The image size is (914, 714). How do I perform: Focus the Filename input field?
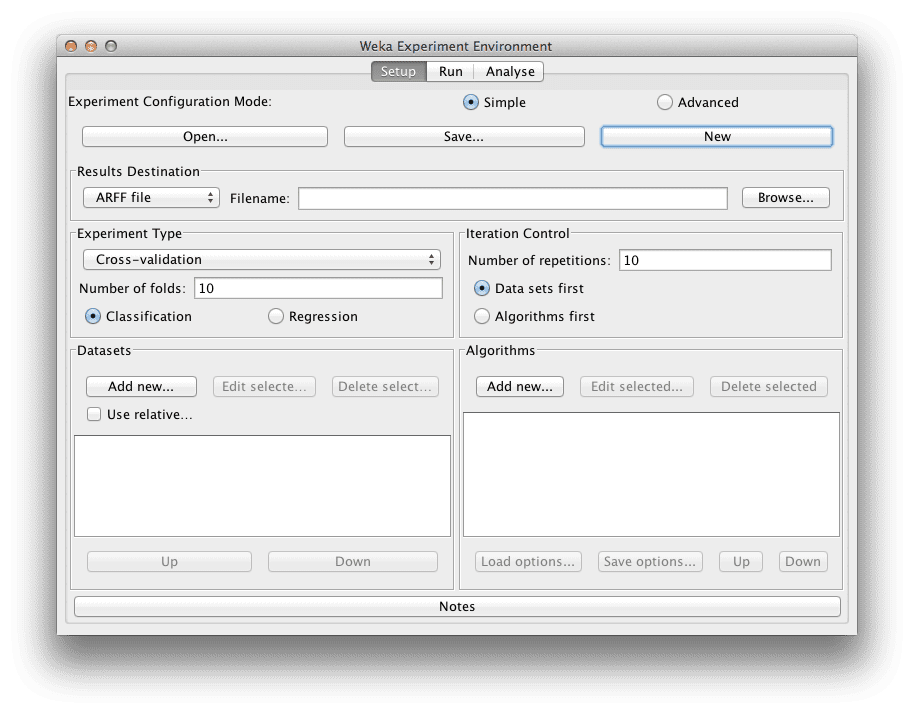tap(513, 198)
